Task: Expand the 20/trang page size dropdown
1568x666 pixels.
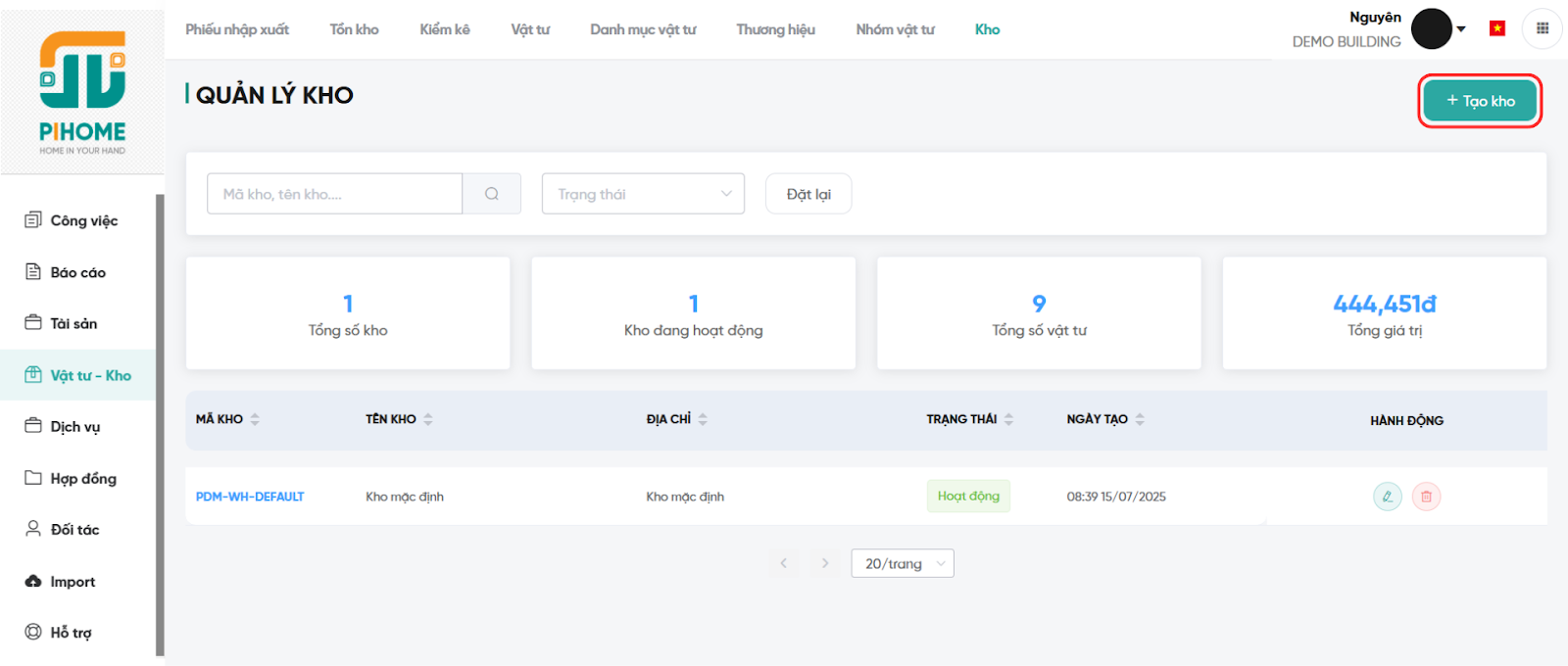Action: (902, 563)
